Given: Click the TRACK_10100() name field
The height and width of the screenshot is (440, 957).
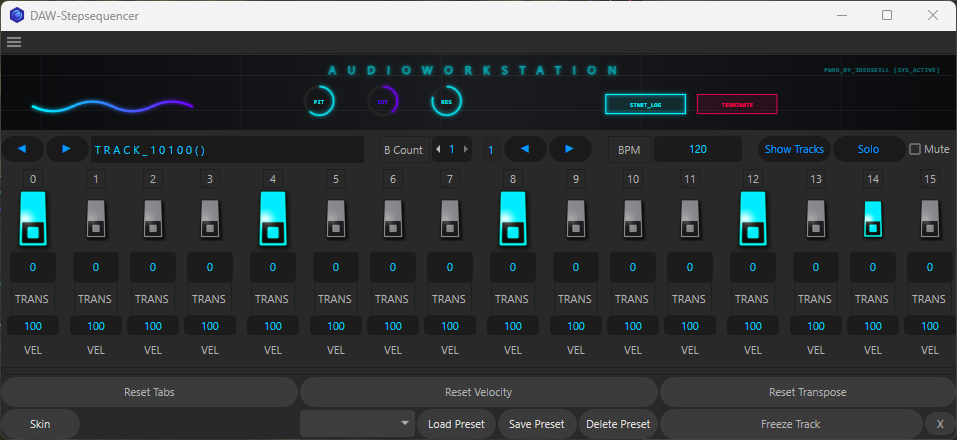Looking at the screenshot, I should [x=227, y=150].
